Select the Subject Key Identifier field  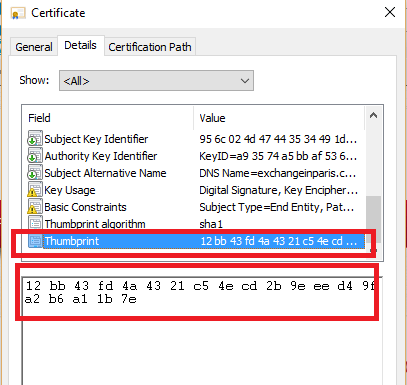96,139
